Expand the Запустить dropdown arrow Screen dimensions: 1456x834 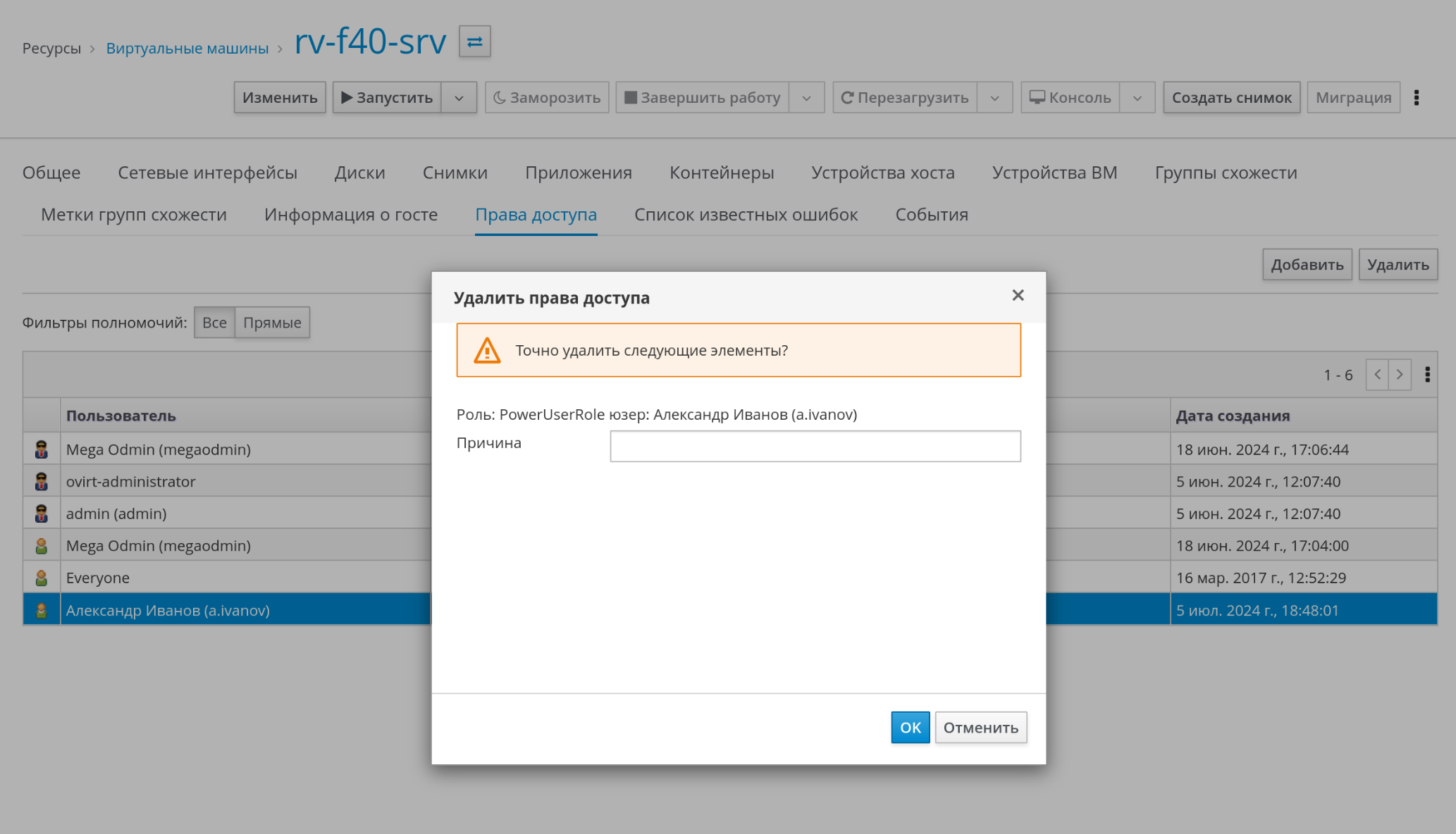click(x=459, y=98)
